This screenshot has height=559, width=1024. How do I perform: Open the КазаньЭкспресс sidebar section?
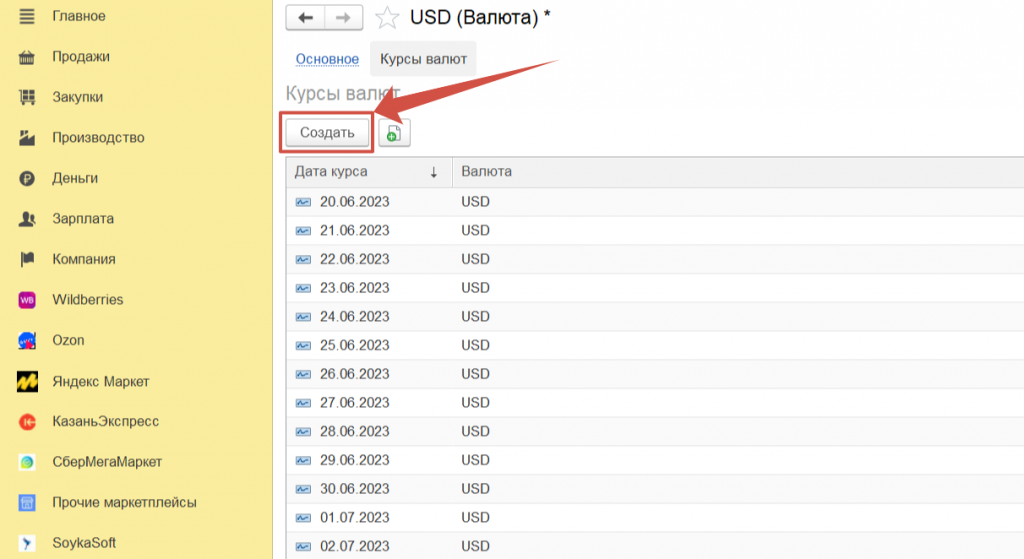pyautogui.click(x=105, y=422)
